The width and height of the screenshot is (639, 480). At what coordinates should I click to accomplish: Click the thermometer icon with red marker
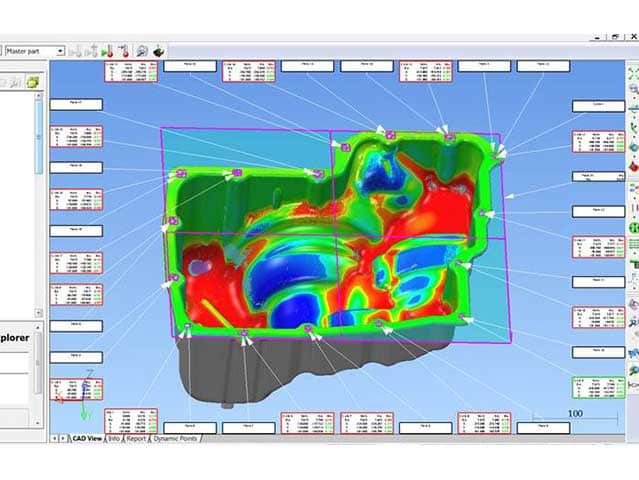pyautogui.click(x=123, y=50)
